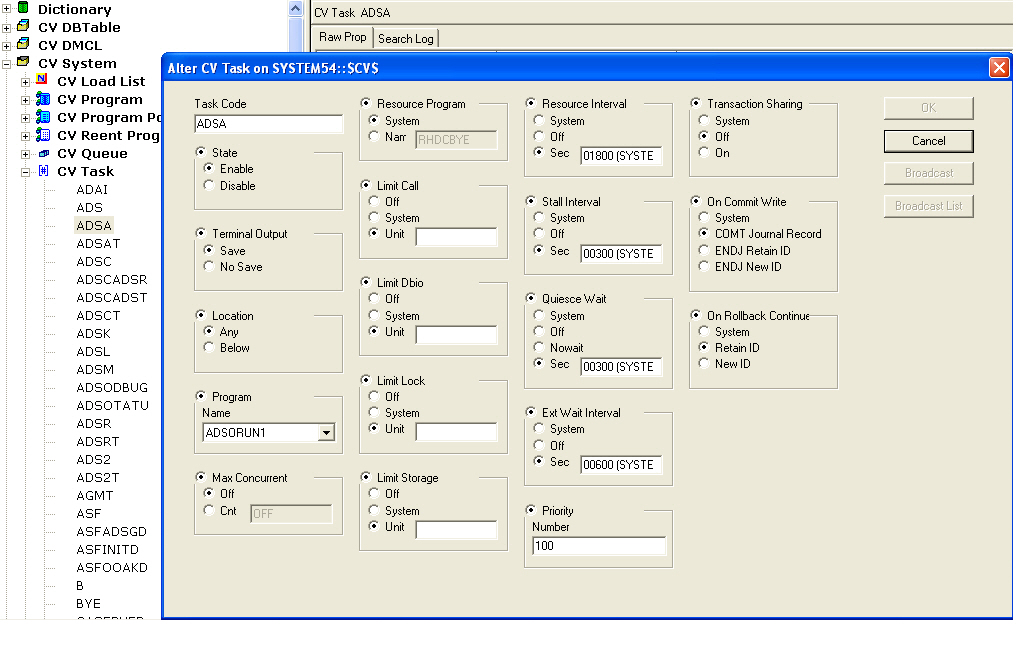Click the CV DBTable folder icon
The image size is (1024, 650).
(23, 26)
